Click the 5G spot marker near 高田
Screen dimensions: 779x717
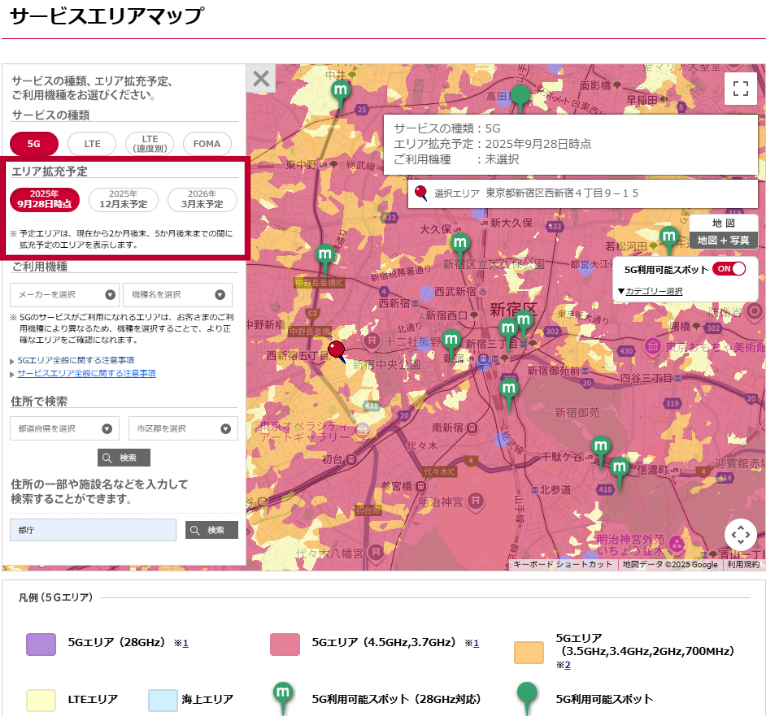pyautogui.click(x=520, y=96)
